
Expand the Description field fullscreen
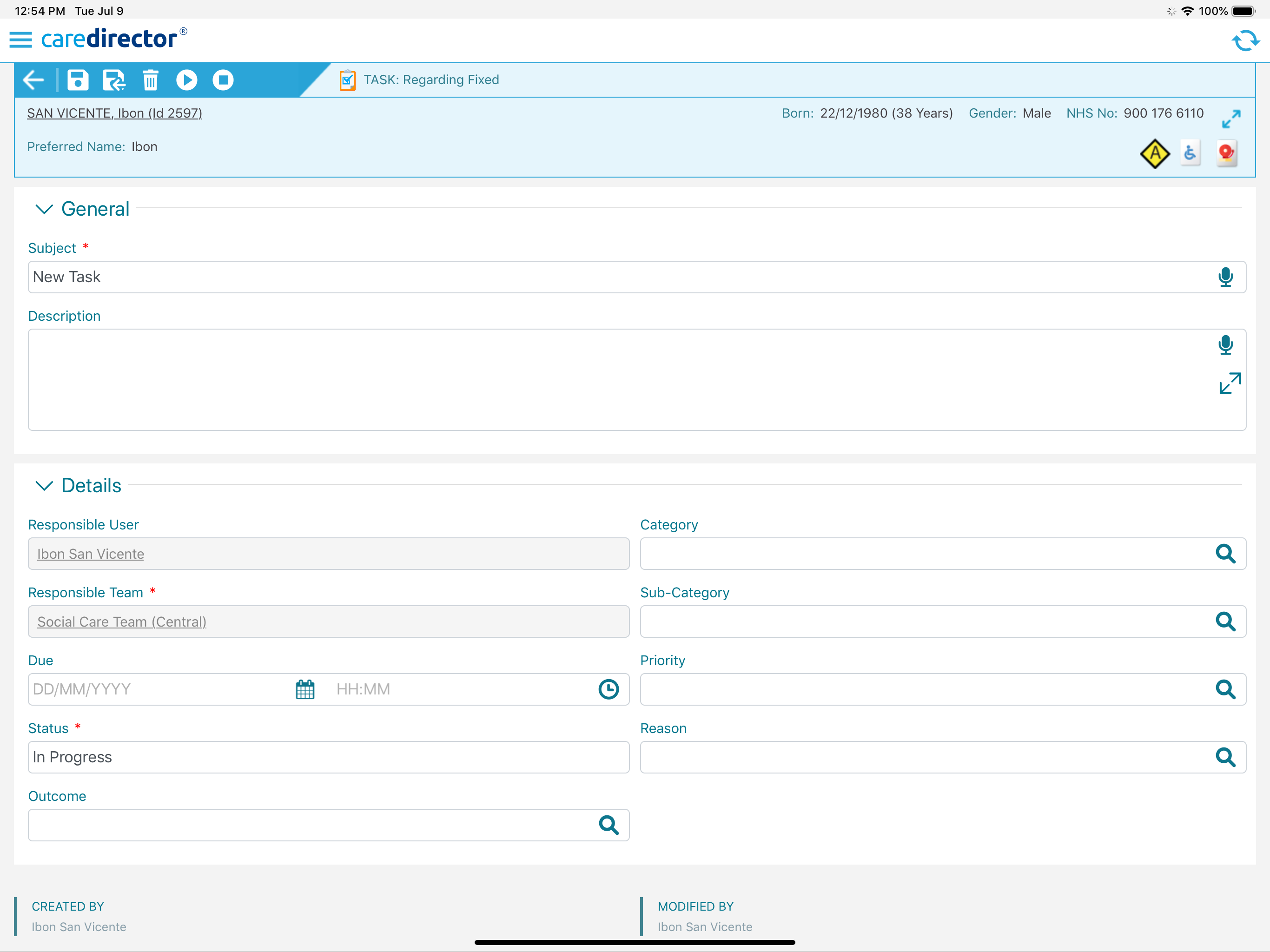[x=1230, y=383]
